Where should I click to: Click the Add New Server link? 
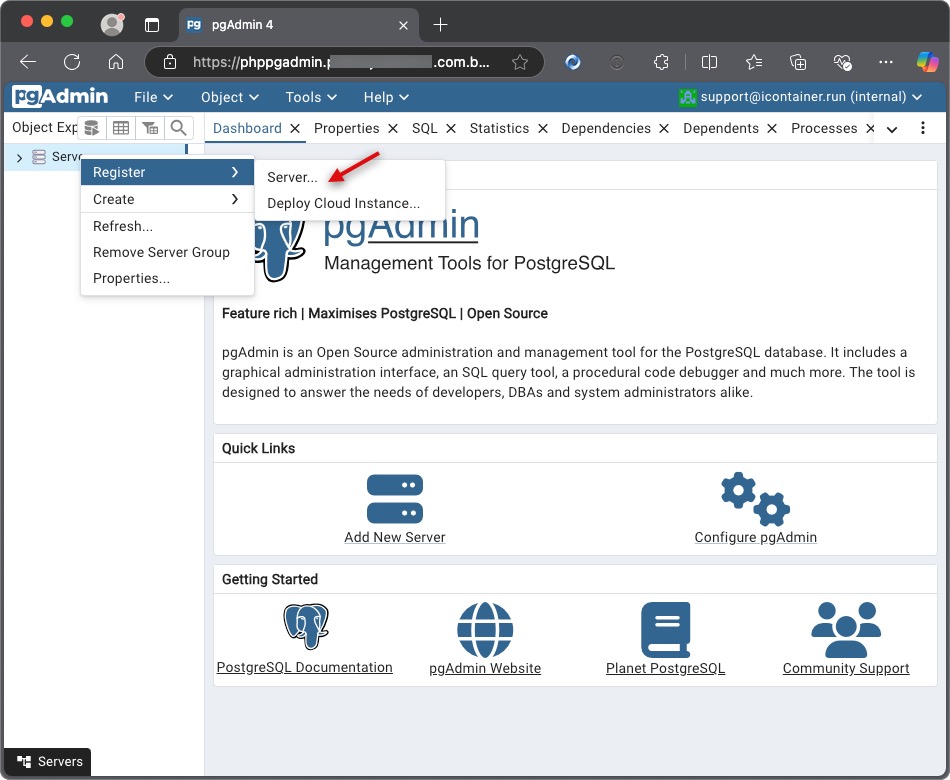pyautogui.click(x=395, y=537)
